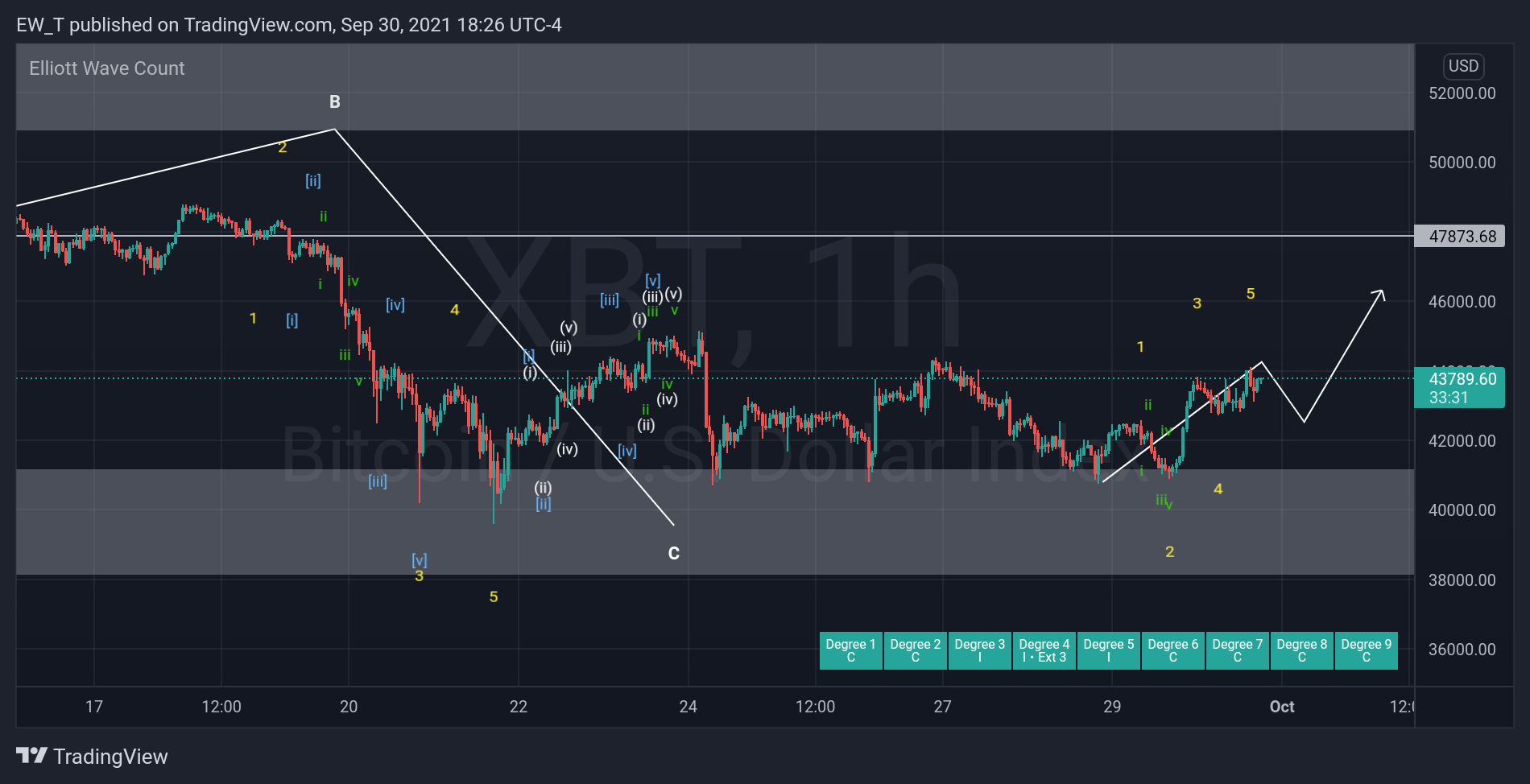Click the blue [iii] label near 40000
1530x784 pixels.
click(378, 481)
